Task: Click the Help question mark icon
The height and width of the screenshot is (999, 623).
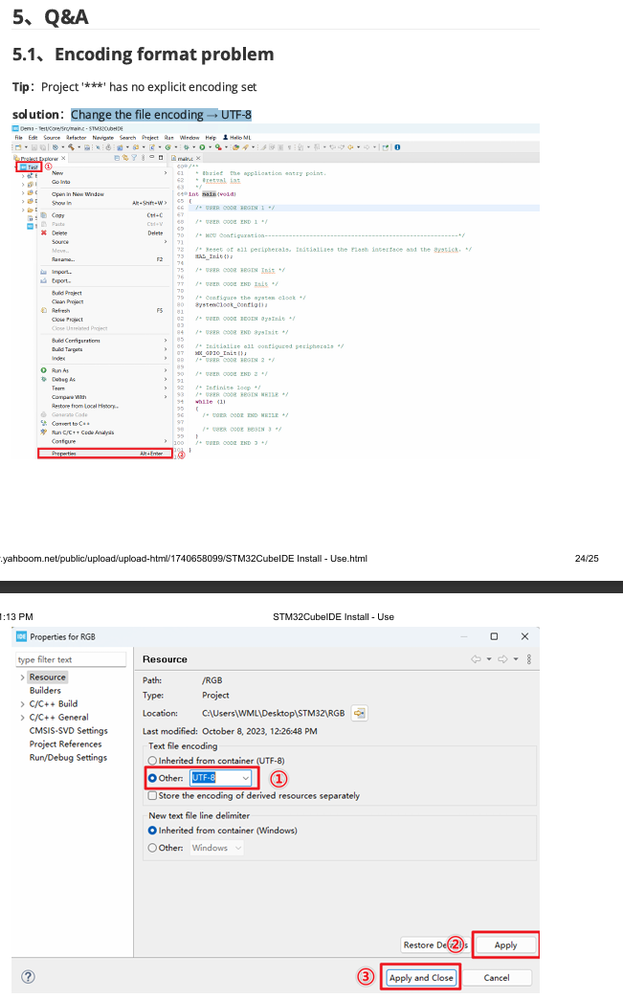Action: (28, 977)
